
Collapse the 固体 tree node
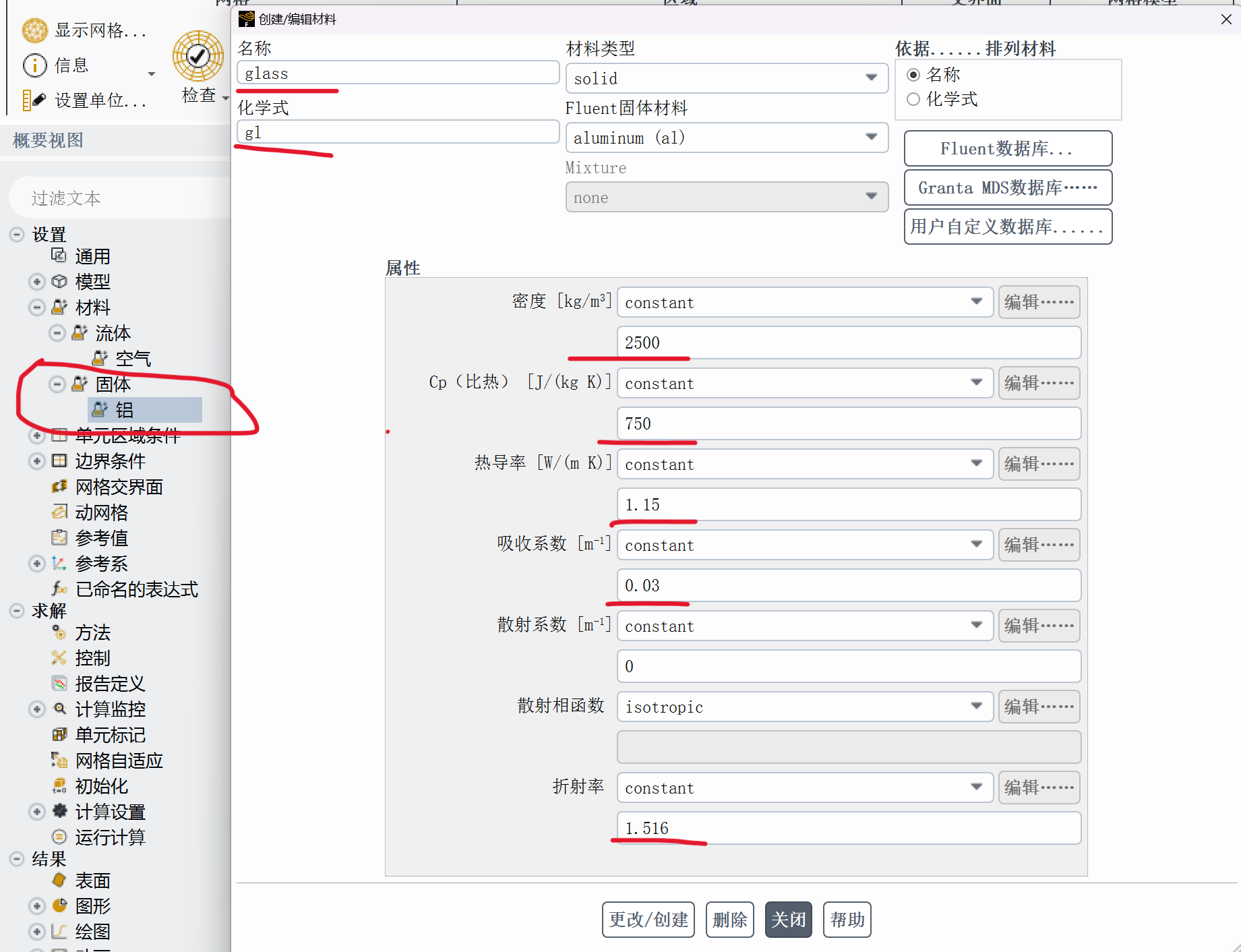(x=57, y=384)
